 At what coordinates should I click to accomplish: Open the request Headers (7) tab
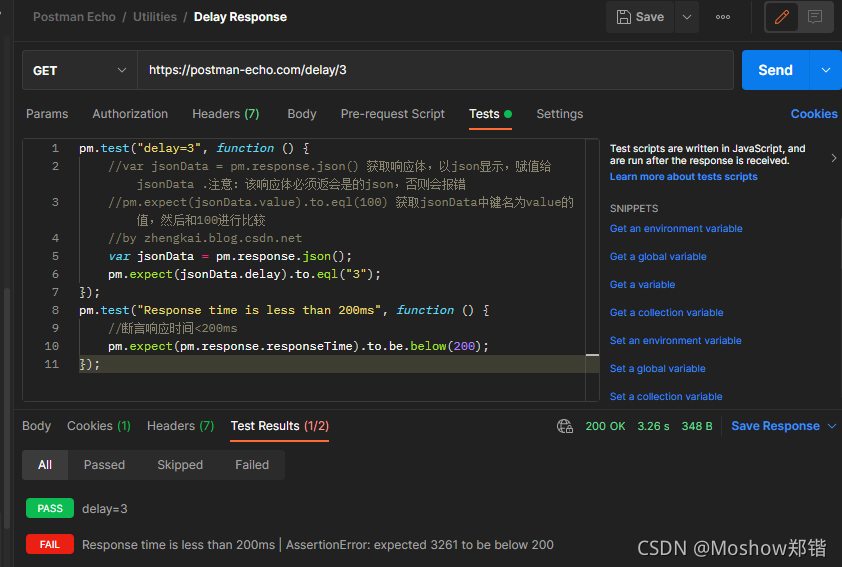tap(226, 114)
